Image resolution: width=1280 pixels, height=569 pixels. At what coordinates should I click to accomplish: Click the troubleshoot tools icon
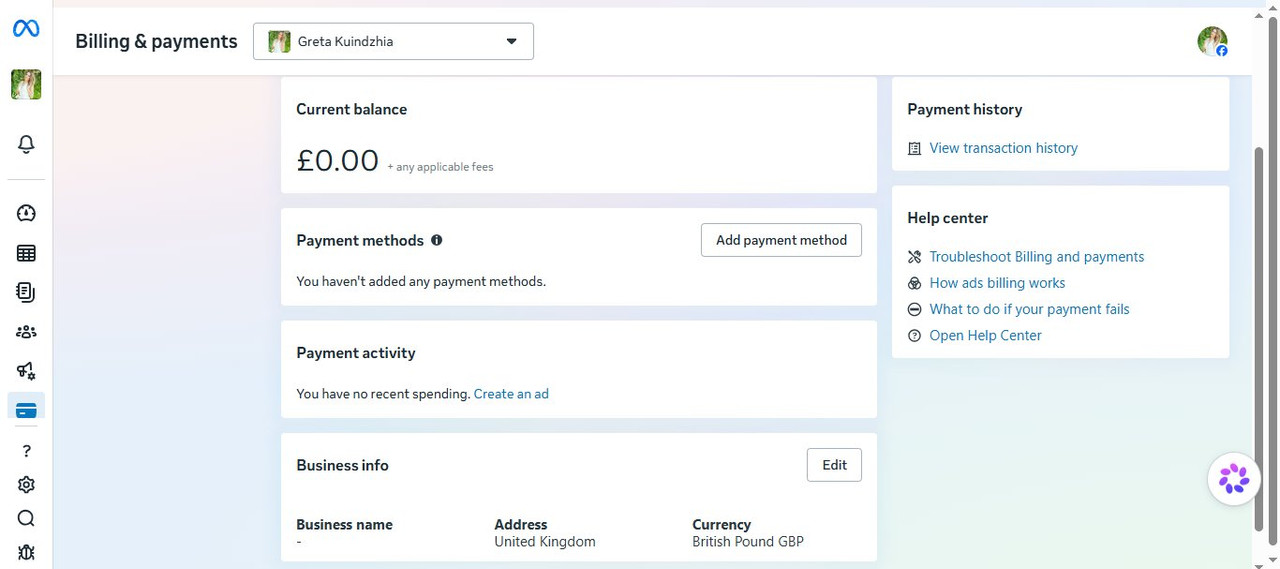point(914,257)
